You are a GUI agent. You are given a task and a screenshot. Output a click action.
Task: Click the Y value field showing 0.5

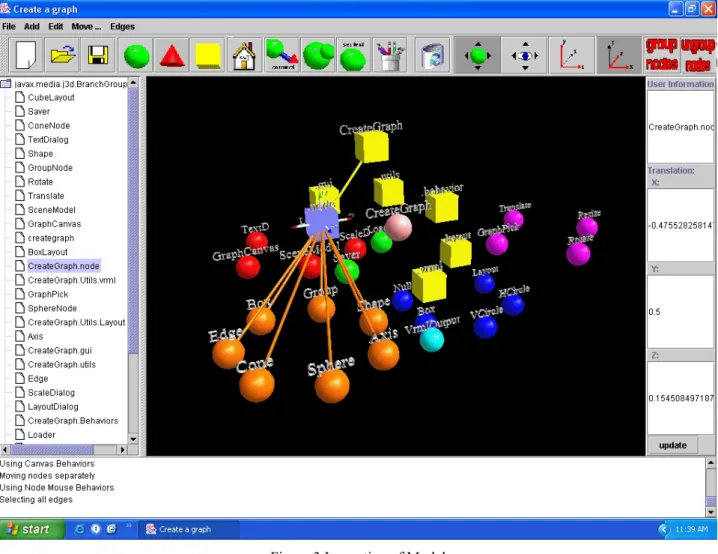pos(680,312)
